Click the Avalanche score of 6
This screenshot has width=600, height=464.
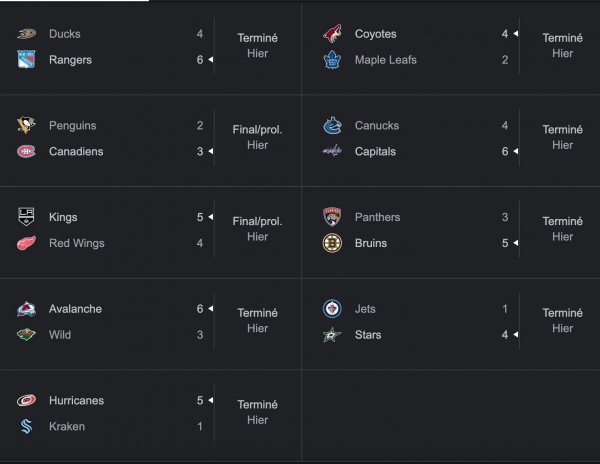coord(200,309)
